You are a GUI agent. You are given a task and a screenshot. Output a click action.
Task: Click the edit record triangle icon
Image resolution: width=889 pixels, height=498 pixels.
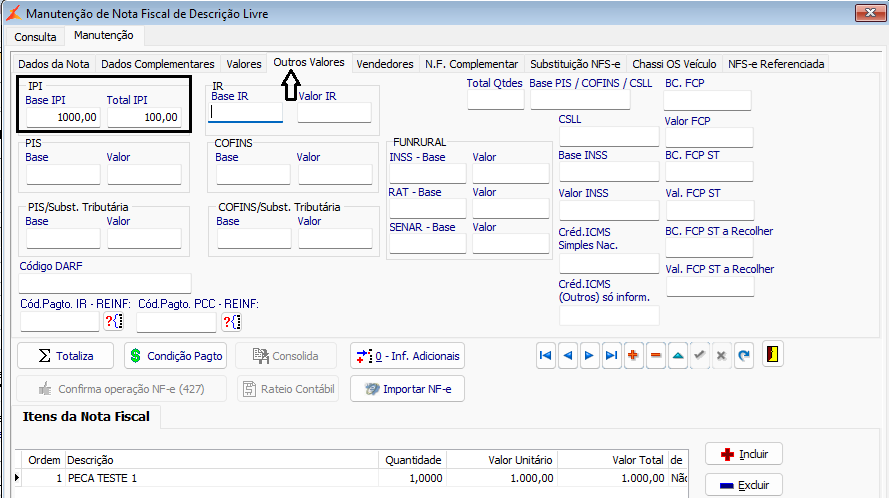[x=678, y=356]
